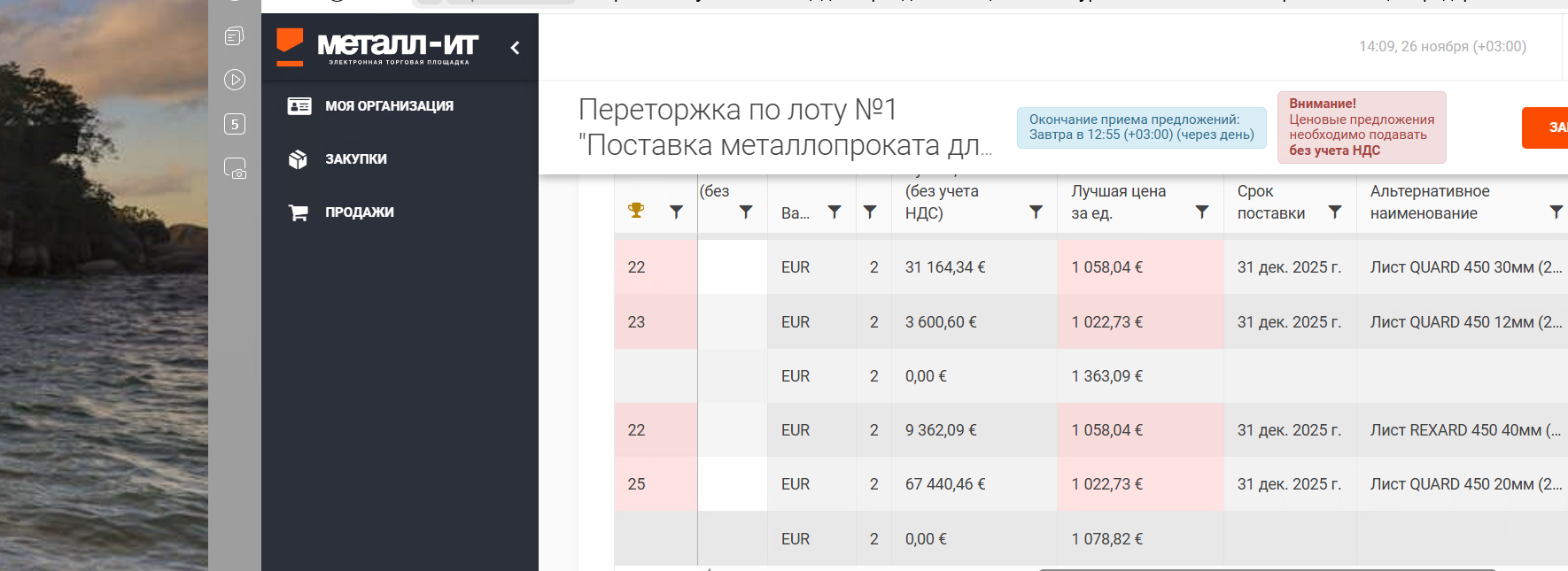This screenshot has width=1568, height=571.
Task: Sort by the Срок поставки column header
Action: (x=1270, y=203)
